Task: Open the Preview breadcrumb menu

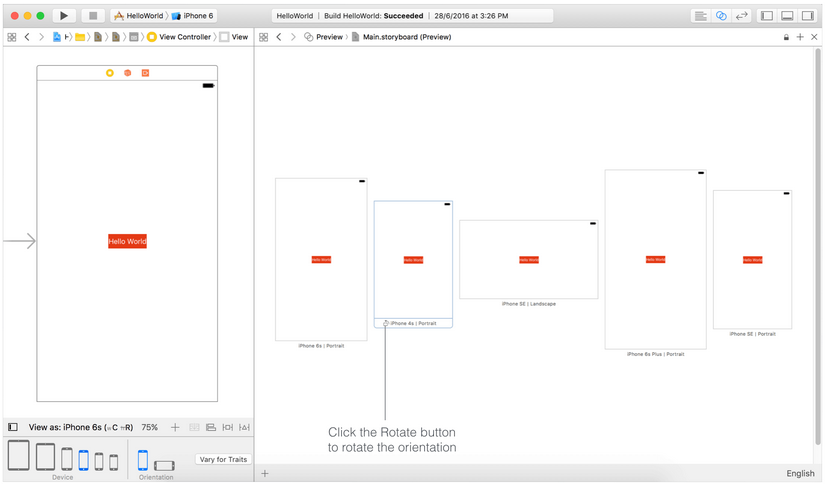Action: pos(323,37)
